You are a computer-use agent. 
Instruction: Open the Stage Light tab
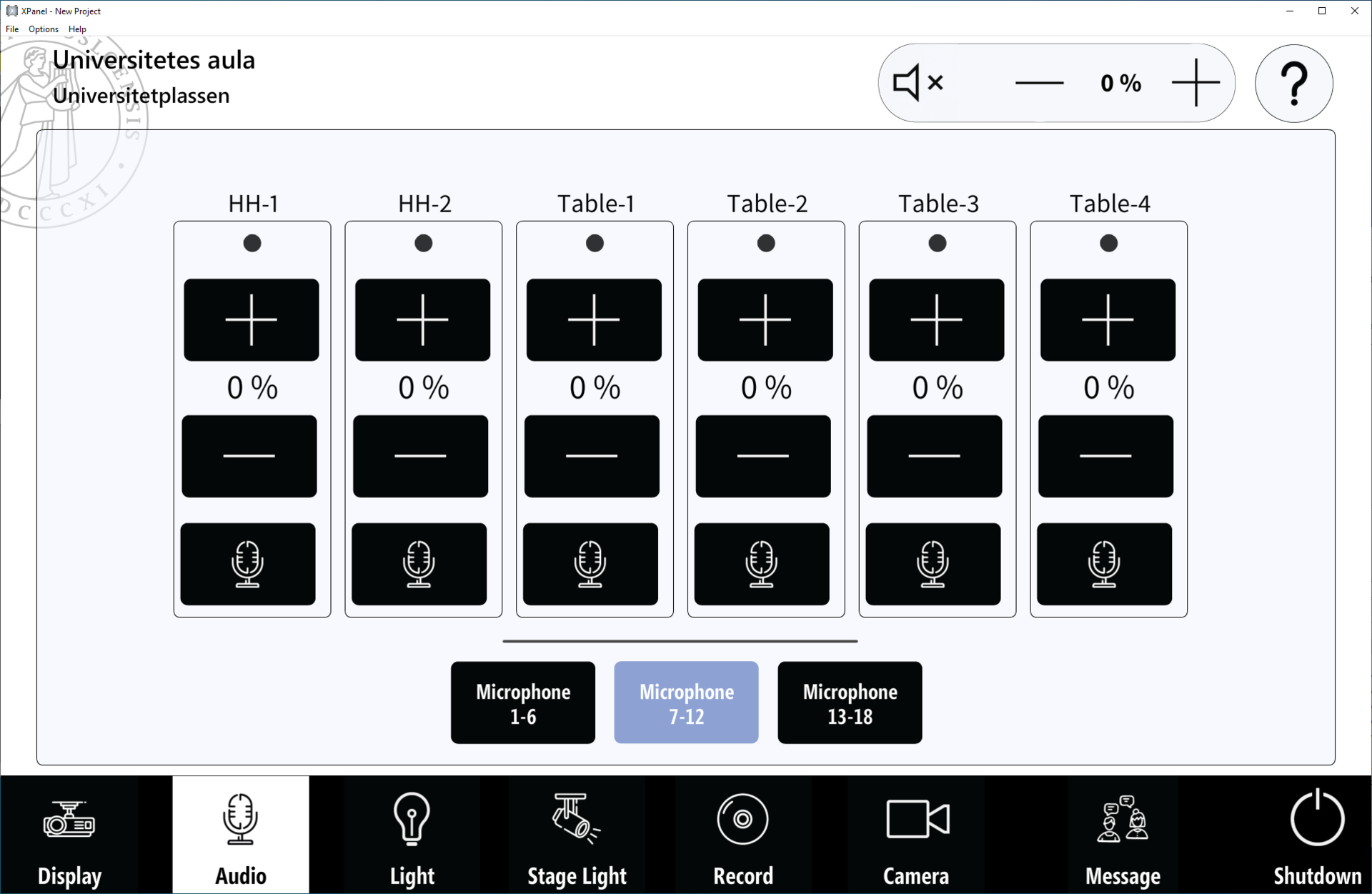click(577, 835)
